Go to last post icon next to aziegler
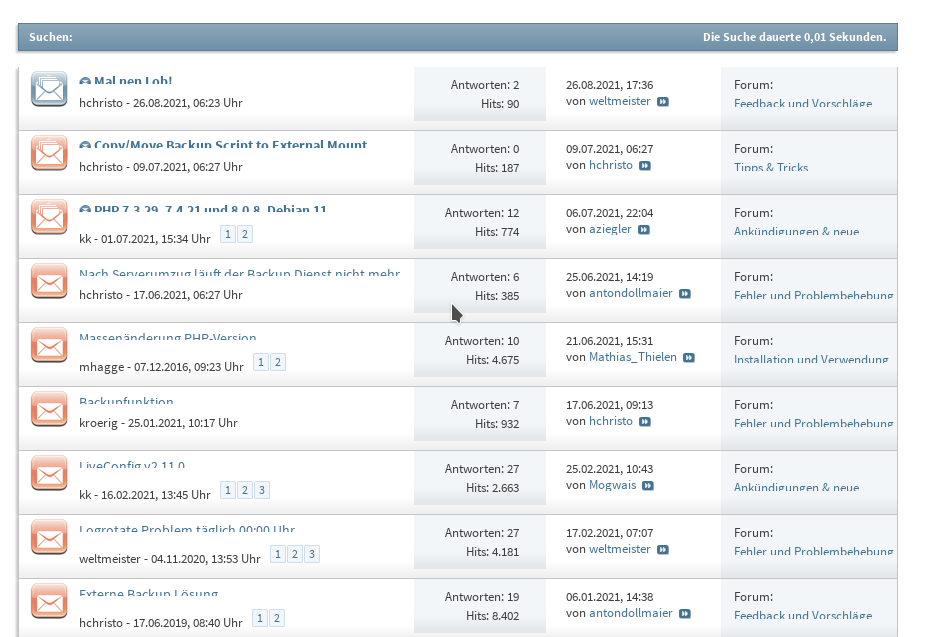This screenshot has height=637, width=927. (x=644, y=229)
